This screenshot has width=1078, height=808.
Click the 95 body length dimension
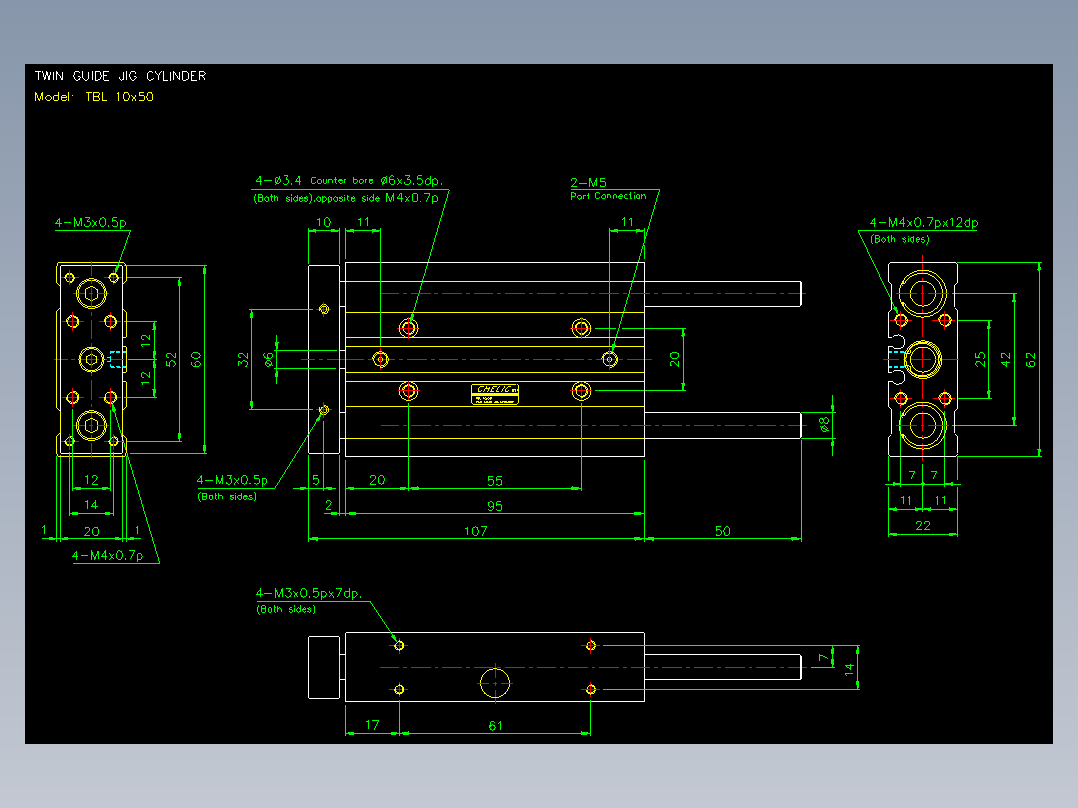(495, 506)
